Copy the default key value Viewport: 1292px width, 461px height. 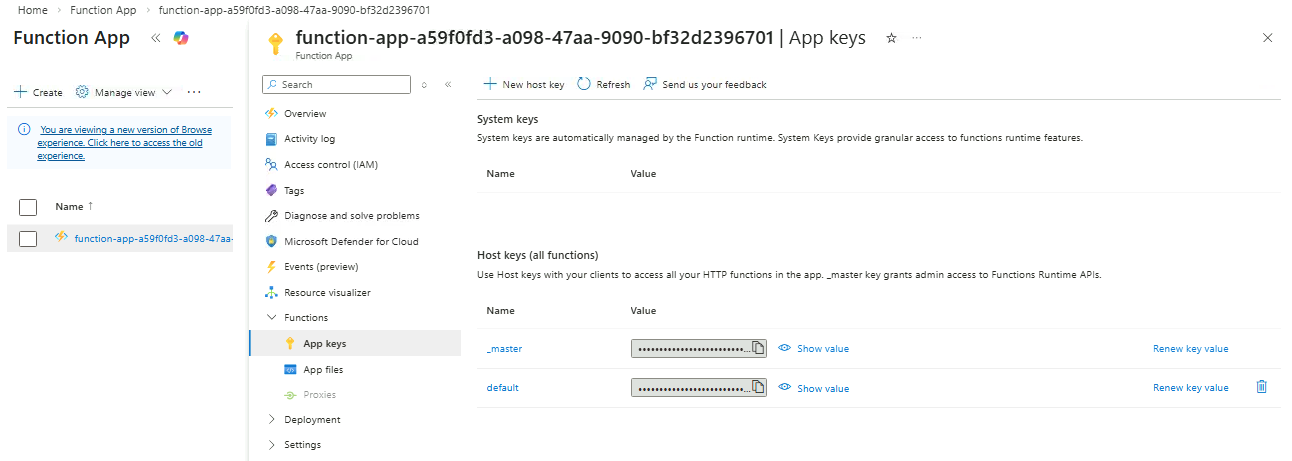758,387
